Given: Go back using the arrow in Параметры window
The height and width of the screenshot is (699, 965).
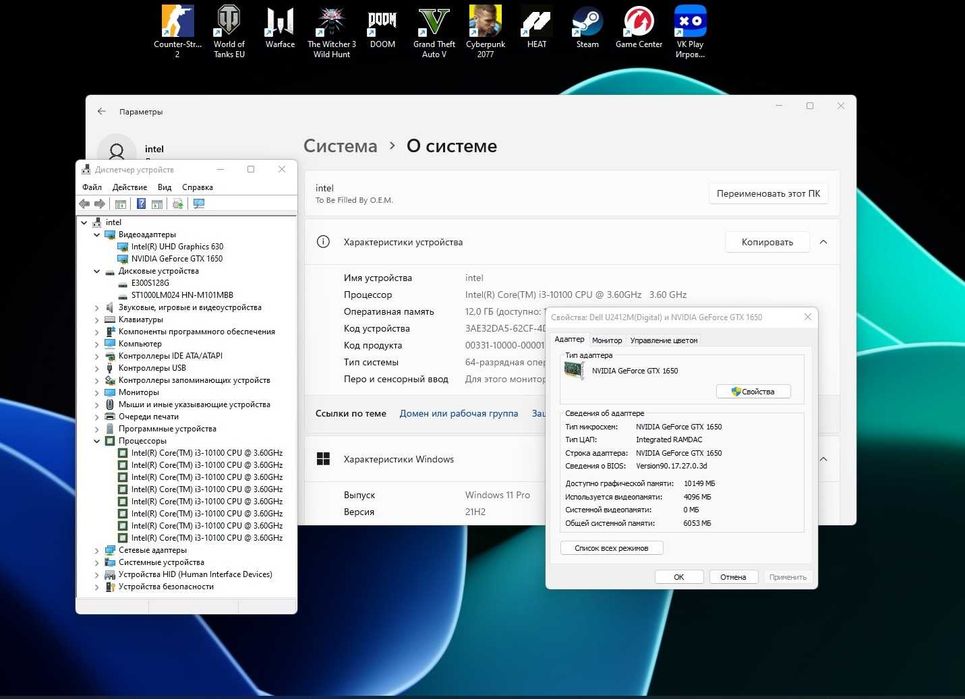Looking at the screenshot, I should [x=102, y=111].
